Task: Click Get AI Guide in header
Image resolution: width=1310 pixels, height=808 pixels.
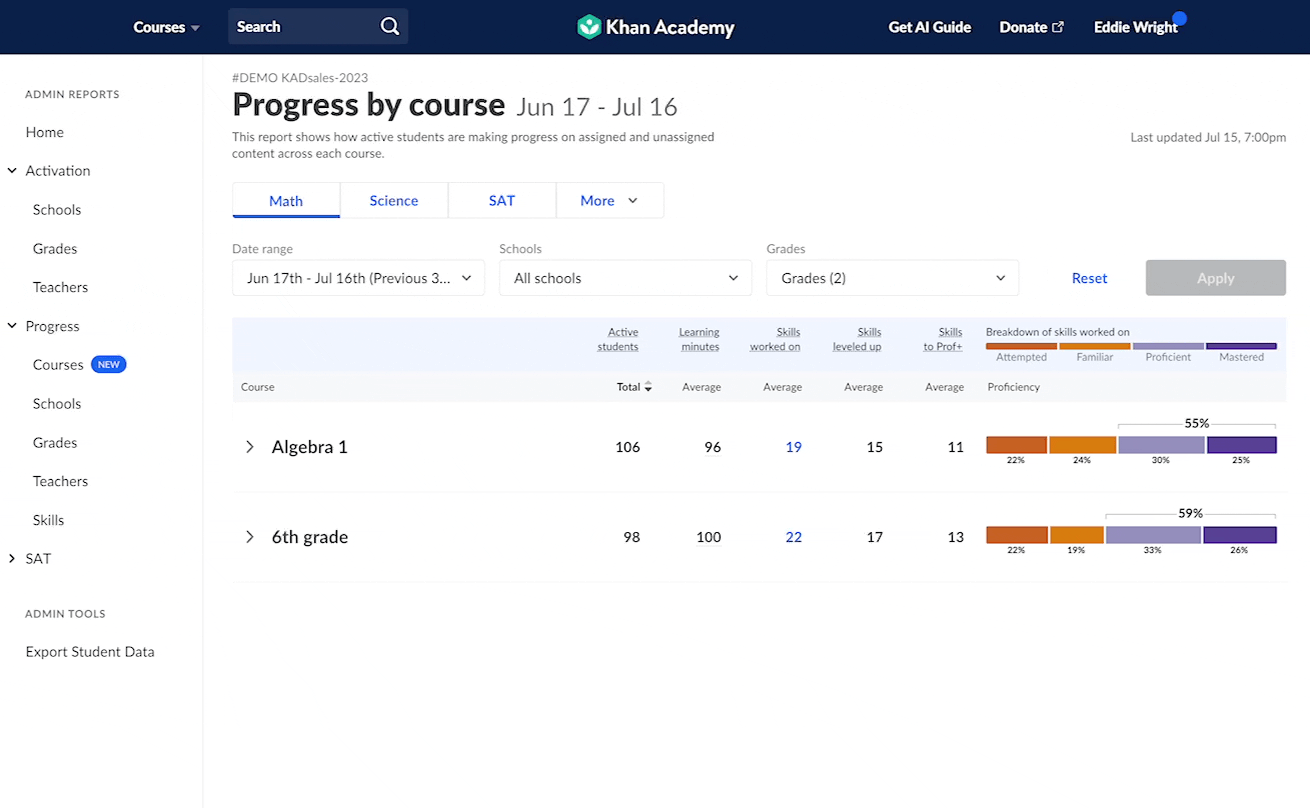Action: (930, 27)
